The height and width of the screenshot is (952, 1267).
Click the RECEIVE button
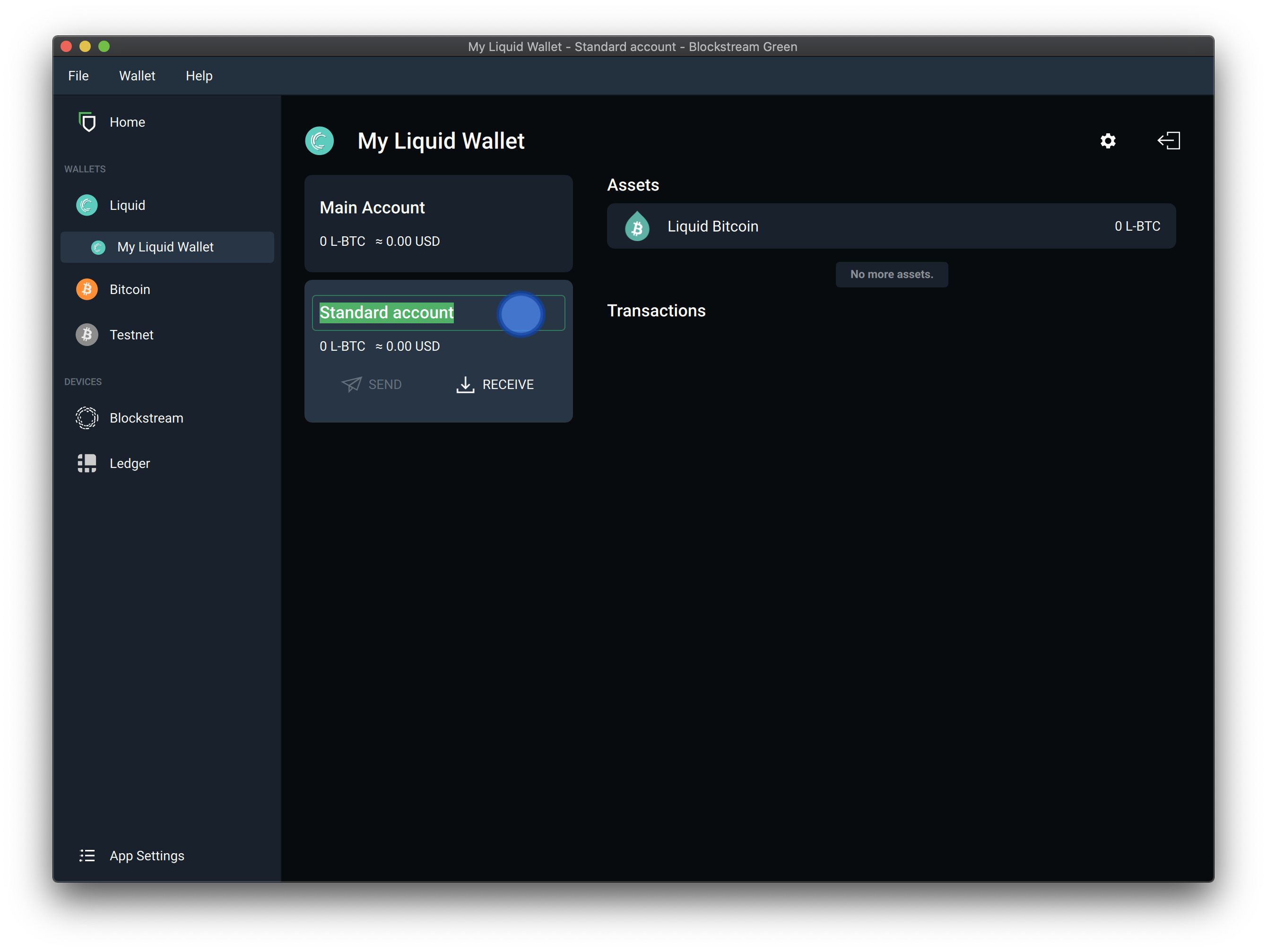[x=495, y=384]
